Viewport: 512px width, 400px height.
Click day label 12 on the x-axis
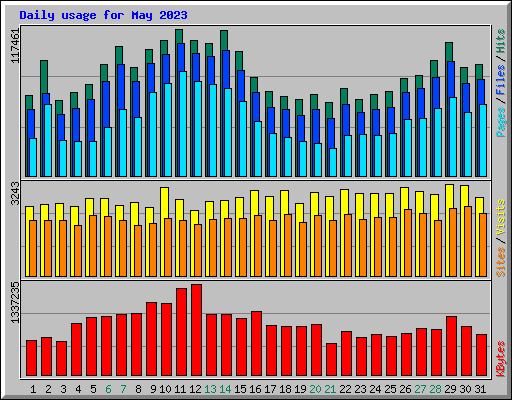click(x=195, y=389)
